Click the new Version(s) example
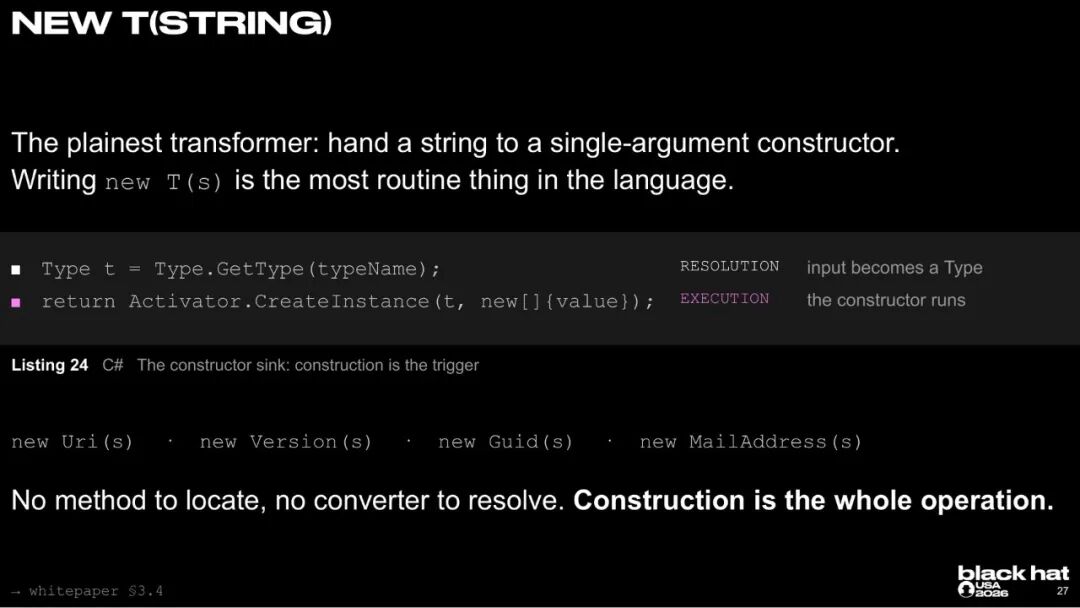This screenshot has height=608, width=1080. [x=286, y=442]
